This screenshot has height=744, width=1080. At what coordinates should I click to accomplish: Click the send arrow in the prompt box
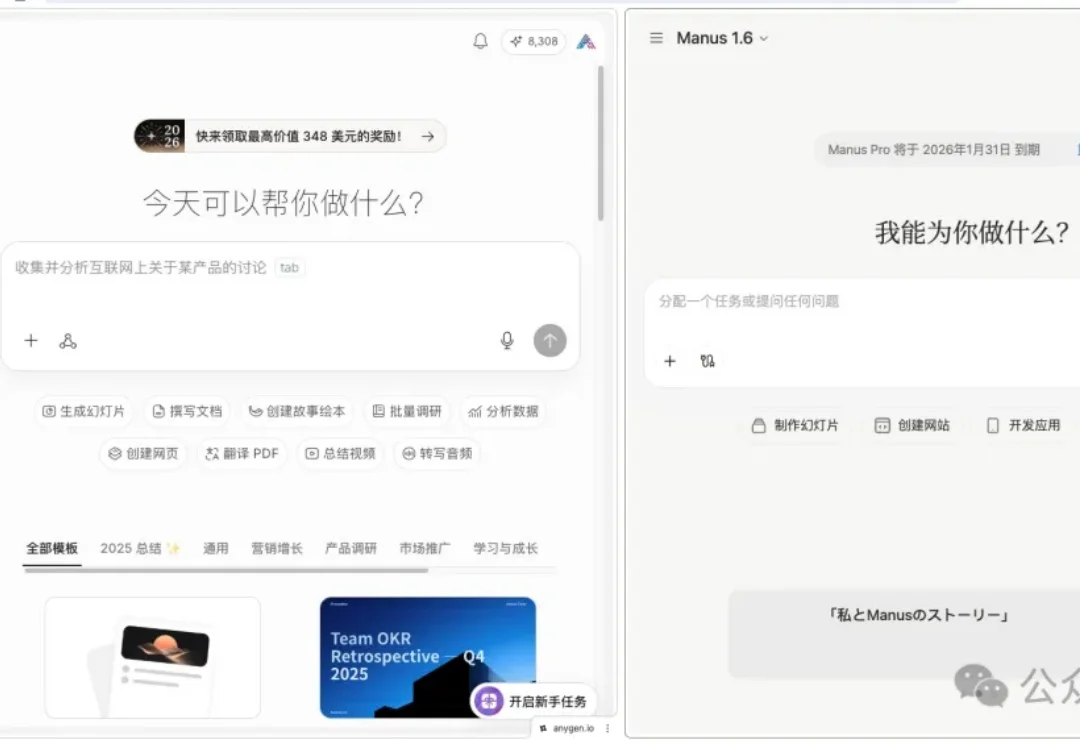coord(550,340)
